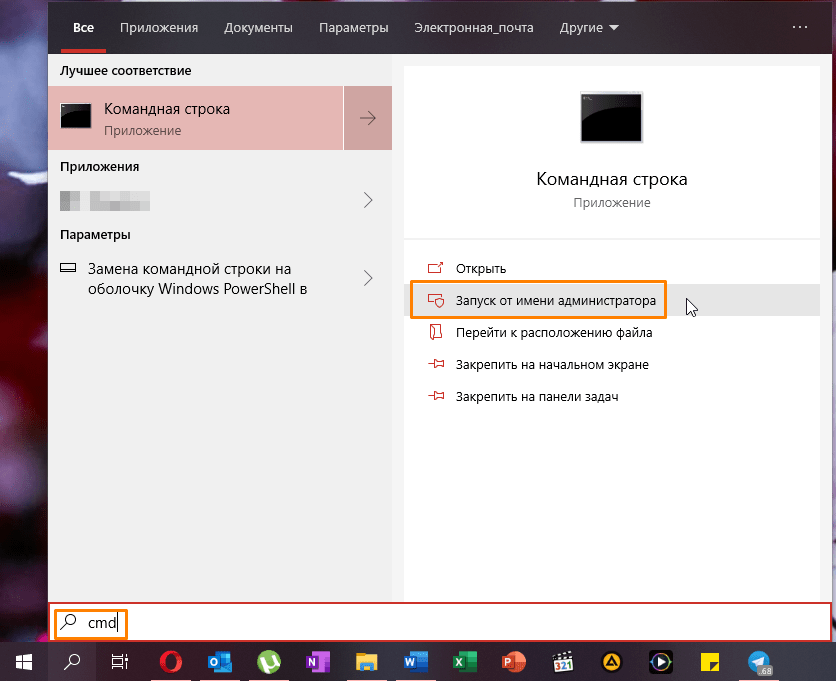
Task: Open the three-dot options menu
Action: pos(800,27)
